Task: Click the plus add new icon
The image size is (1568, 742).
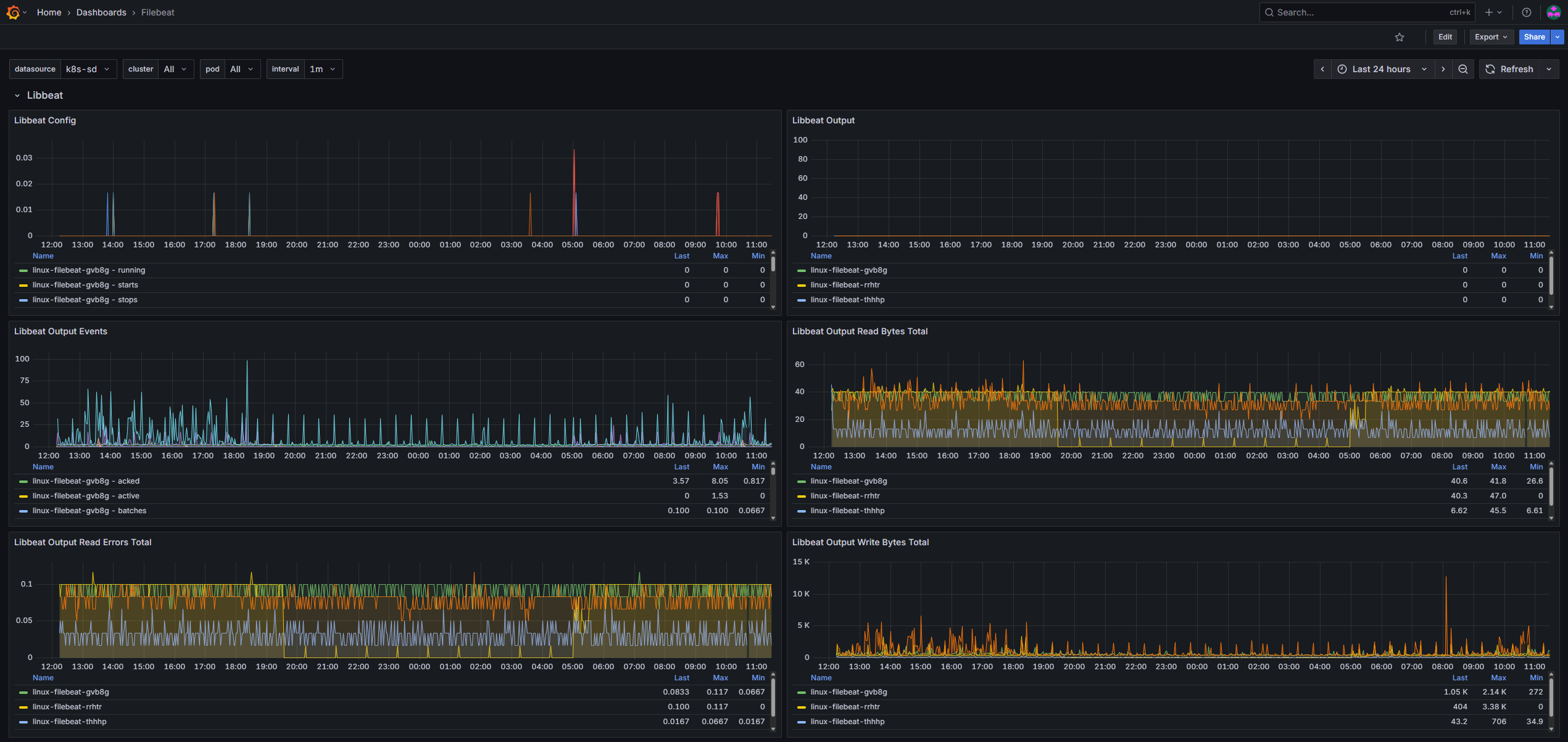Action: tap(1489, 12)
